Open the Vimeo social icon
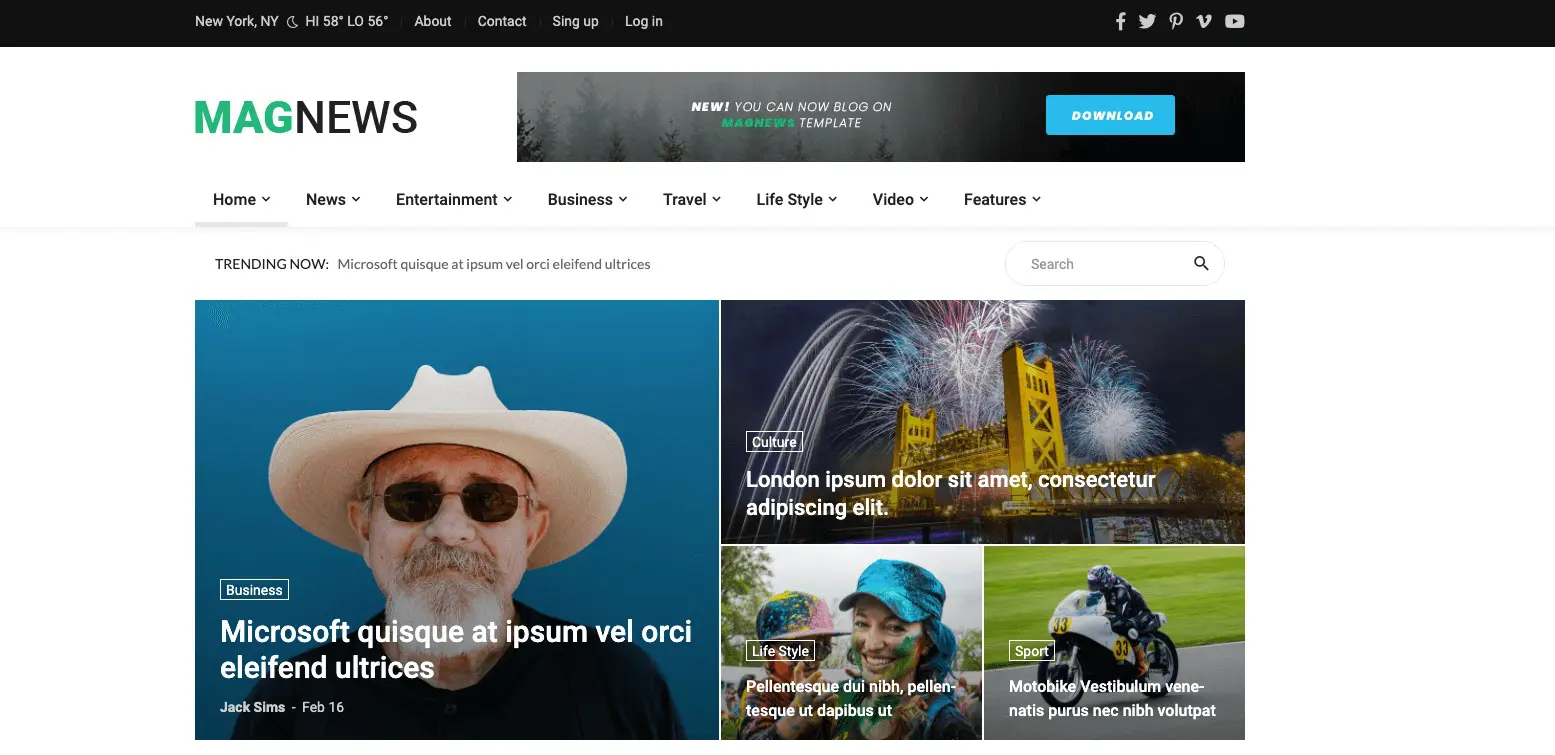 1204,21
